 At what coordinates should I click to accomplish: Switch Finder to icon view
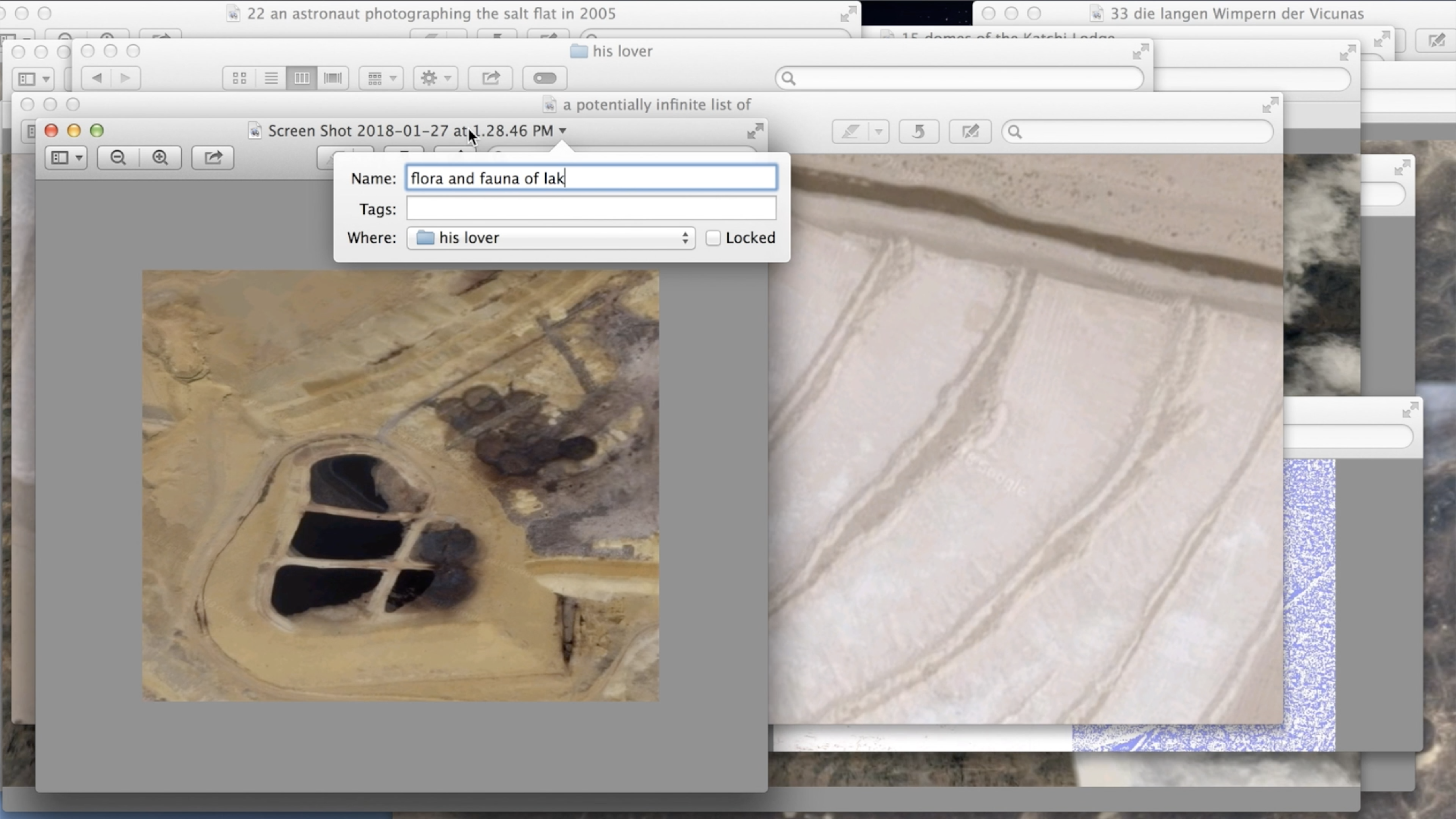click(x=239, y=78)
